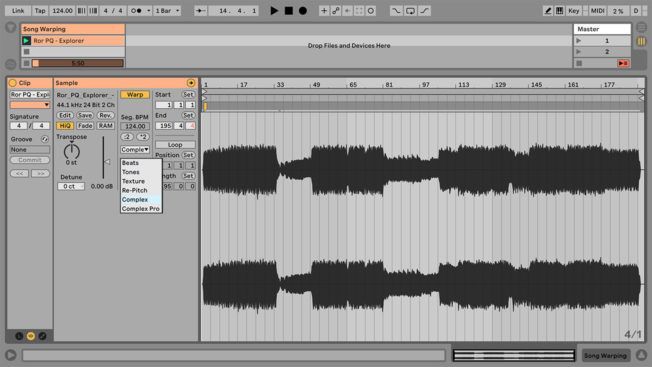The width and height of the screenshot is (652, 367).
Task: Click the 124.00 tempo field
Action: coord(62,11)
